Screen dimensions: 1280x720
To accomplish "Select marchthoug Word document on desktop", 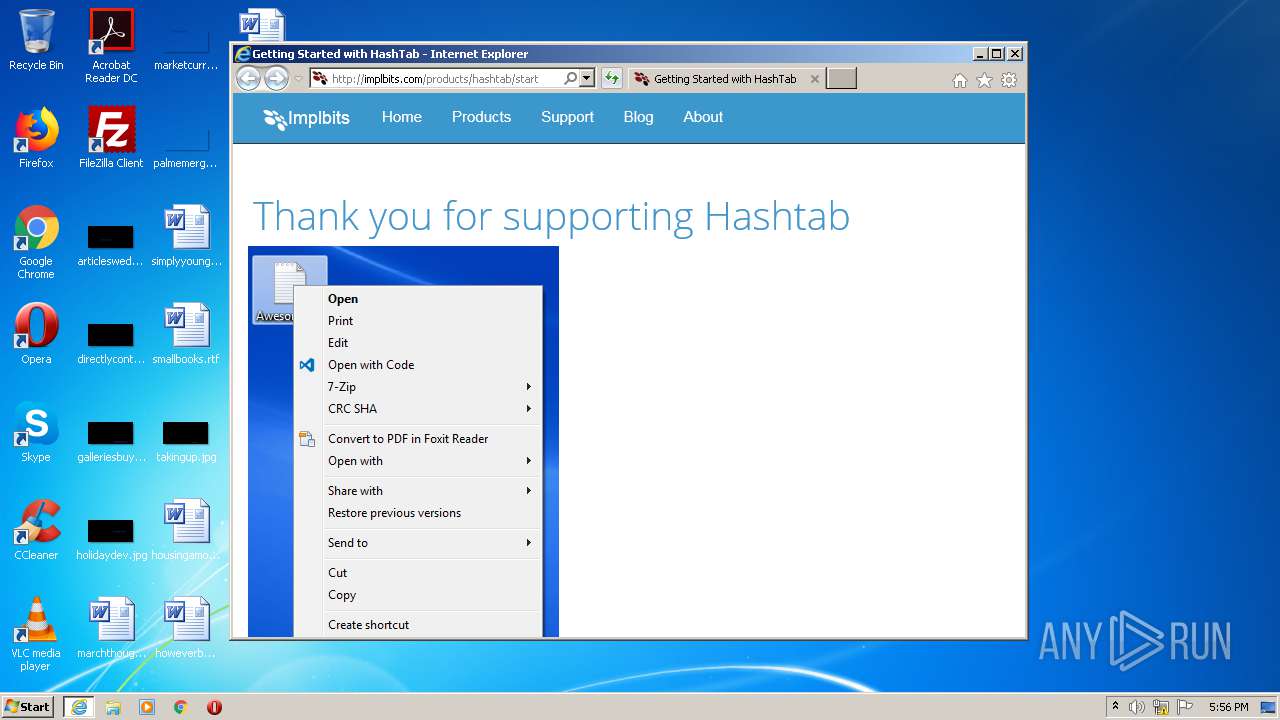I will coord(111,628).
